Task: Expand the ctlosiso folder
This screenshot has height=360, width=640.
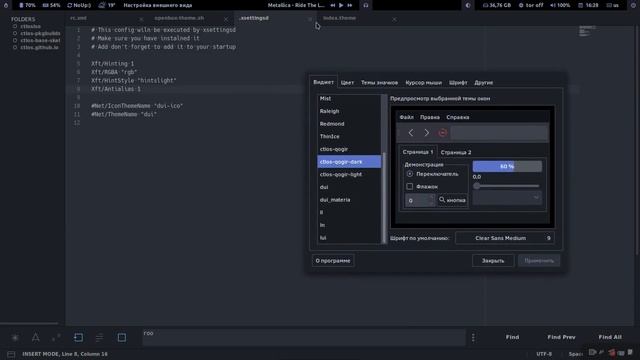Action: pos(15,26)
